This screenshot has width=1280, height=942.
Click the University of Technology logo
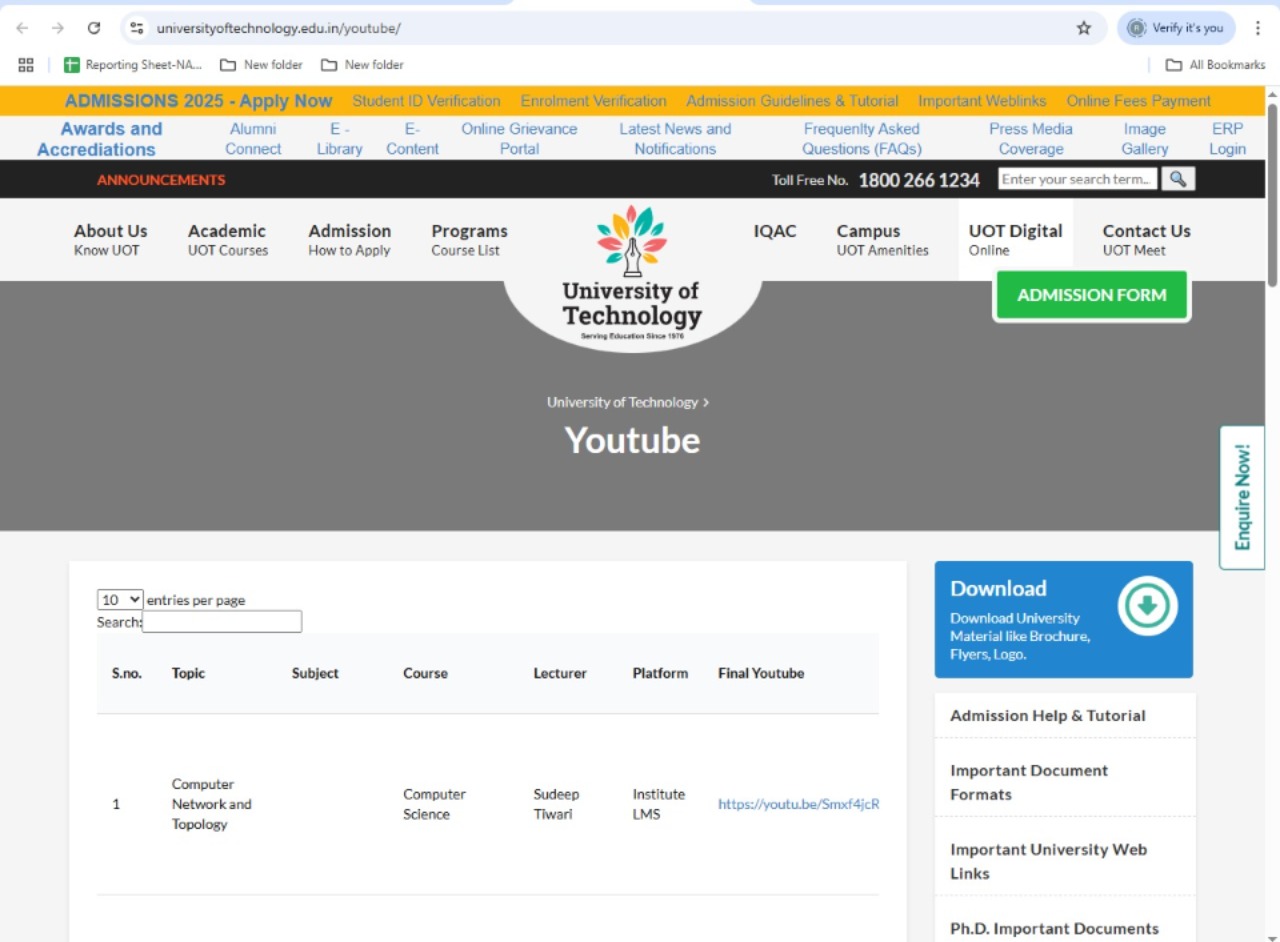[x=632, y=274]
